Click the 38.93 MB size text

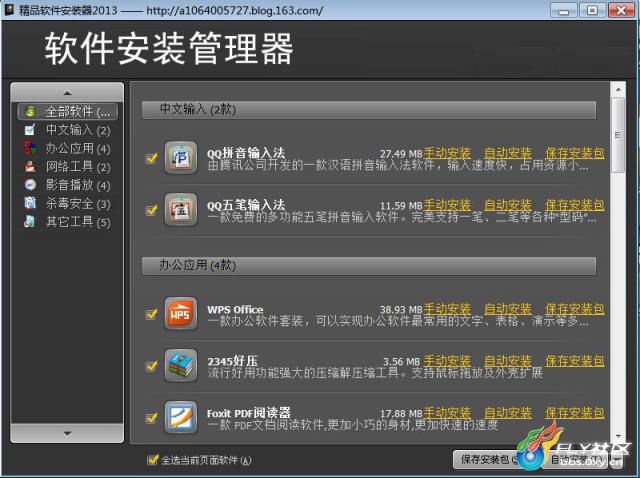(401, 310)
